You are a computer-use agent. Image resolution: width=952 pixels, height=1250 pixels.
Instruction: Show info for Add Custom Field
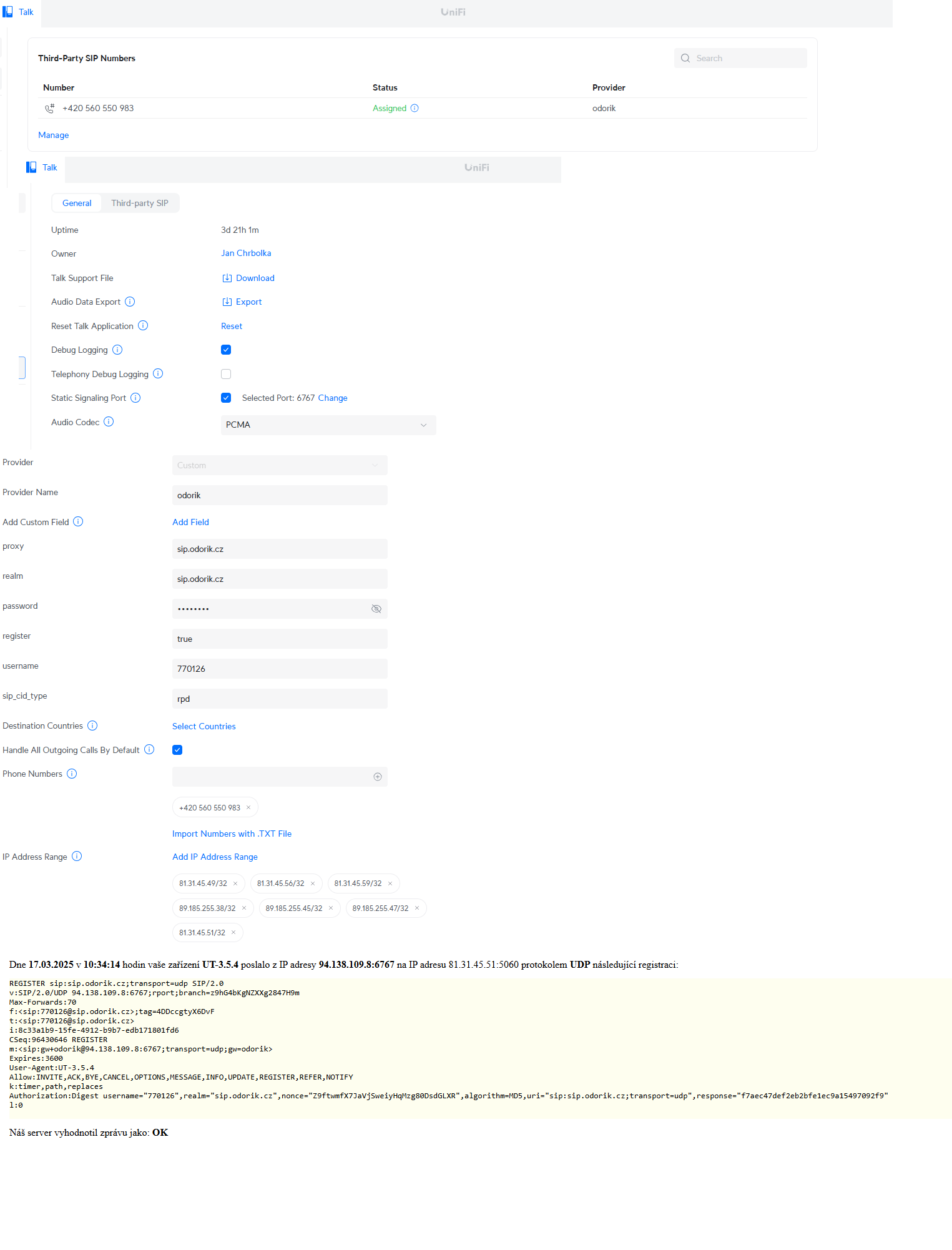[x=78, y=521]
